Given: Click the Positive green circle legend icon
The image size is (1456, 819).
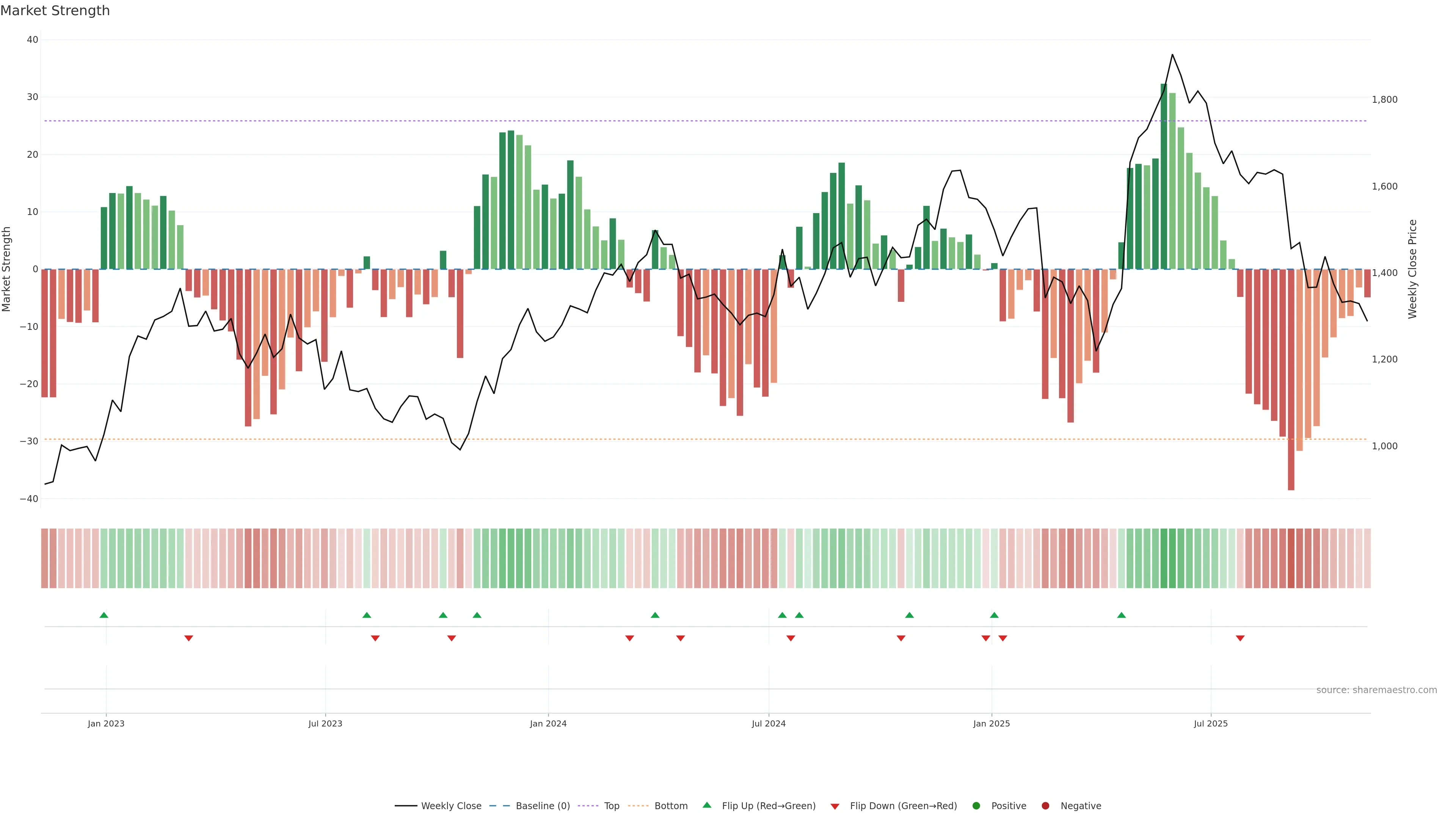Looking at the screenshot, I should 976,806.
